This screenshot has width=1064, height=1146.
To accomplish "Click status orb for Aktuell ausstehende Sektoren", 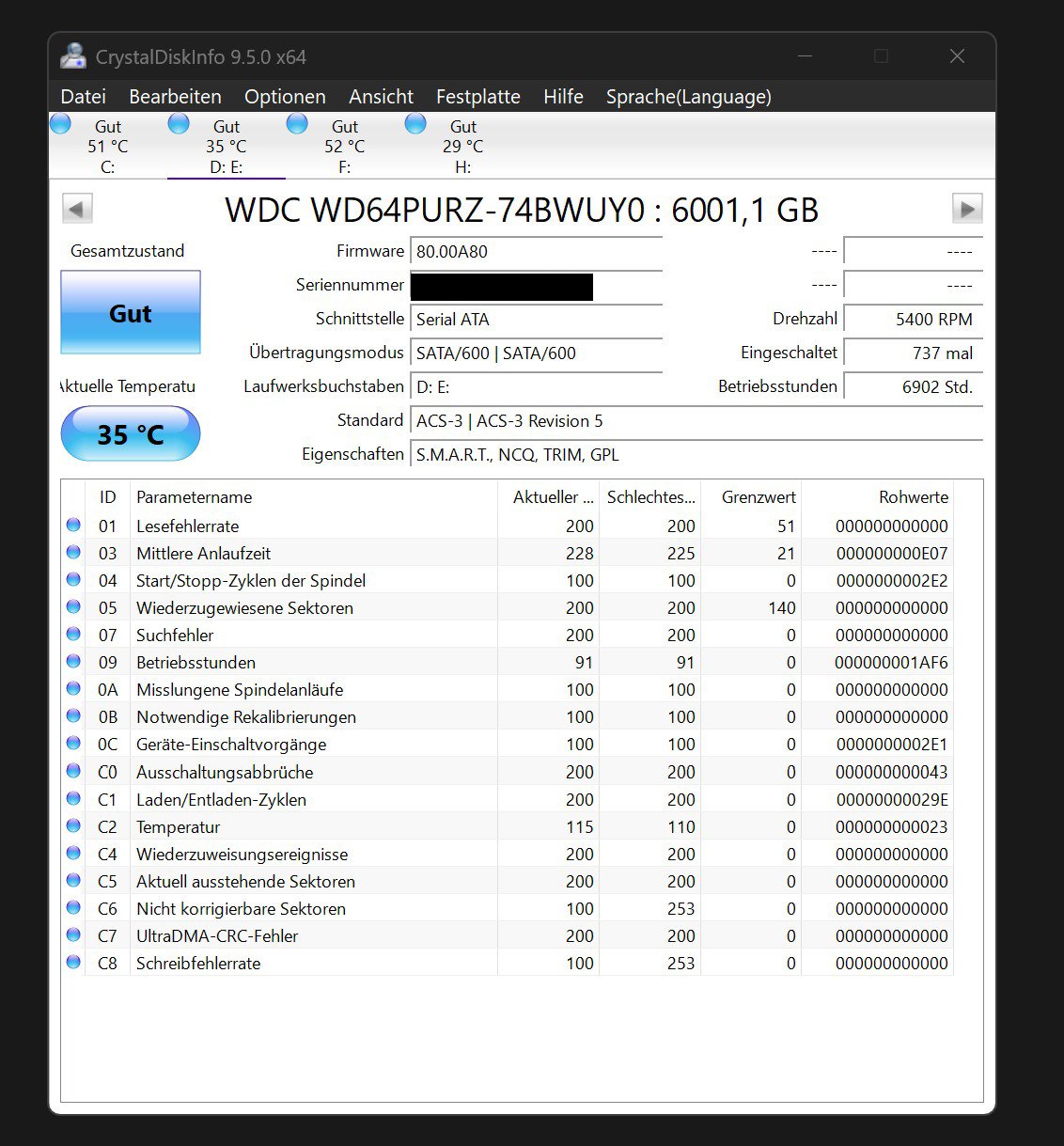I will pyautogui.click(x=73, y=881).
